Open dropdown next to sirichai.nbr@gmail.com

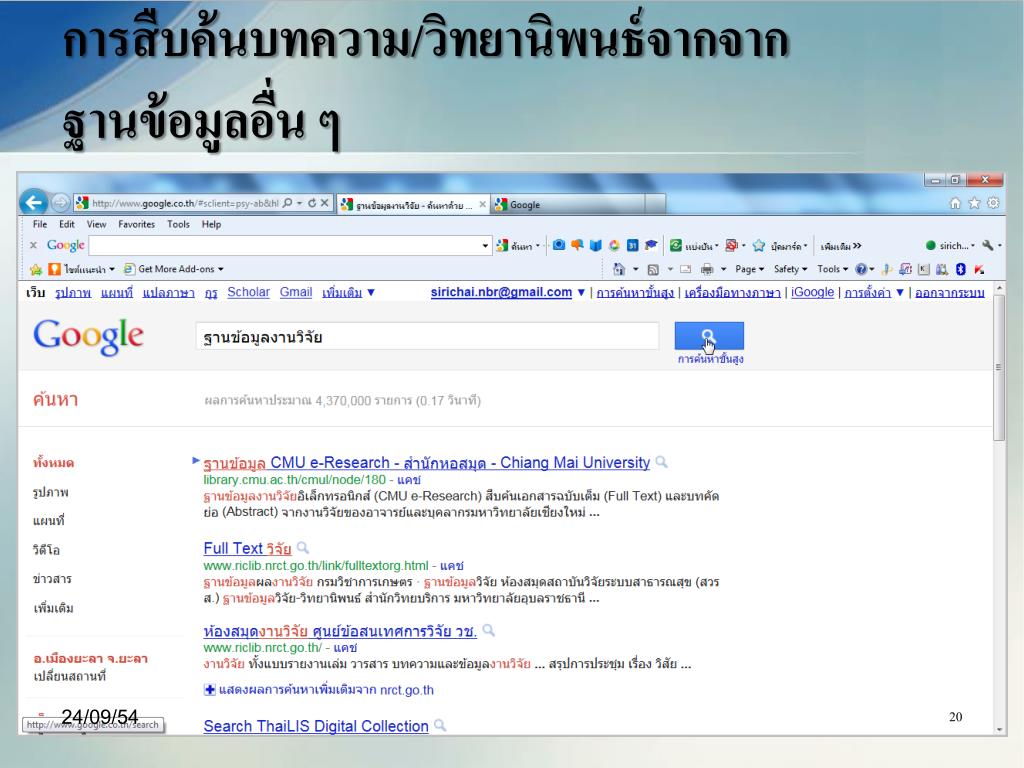click(581, 293)
